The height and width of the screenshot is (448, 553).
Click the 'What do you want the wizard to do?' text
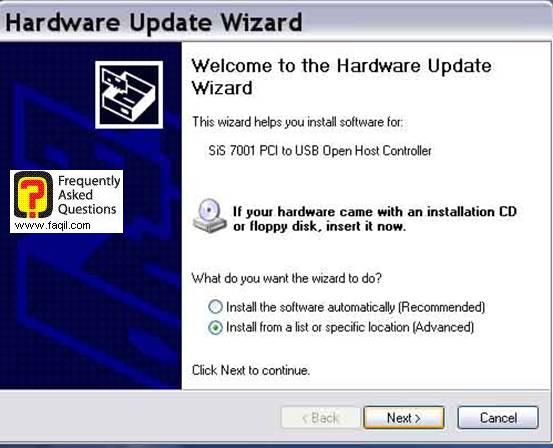pos(287,278)
